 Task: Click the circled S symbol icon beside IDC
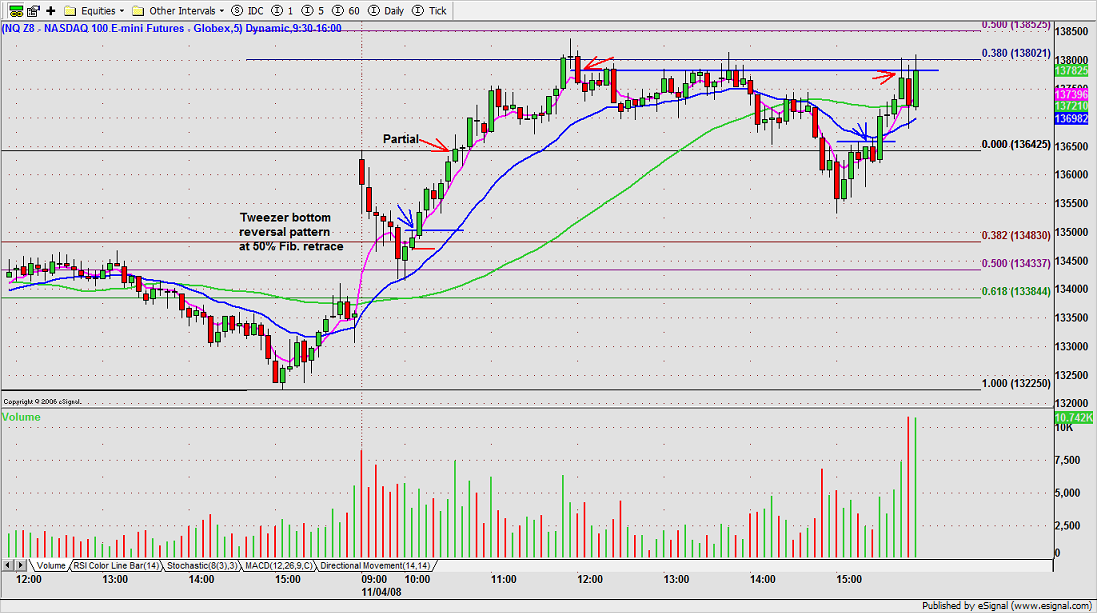(x=237, y=10)
